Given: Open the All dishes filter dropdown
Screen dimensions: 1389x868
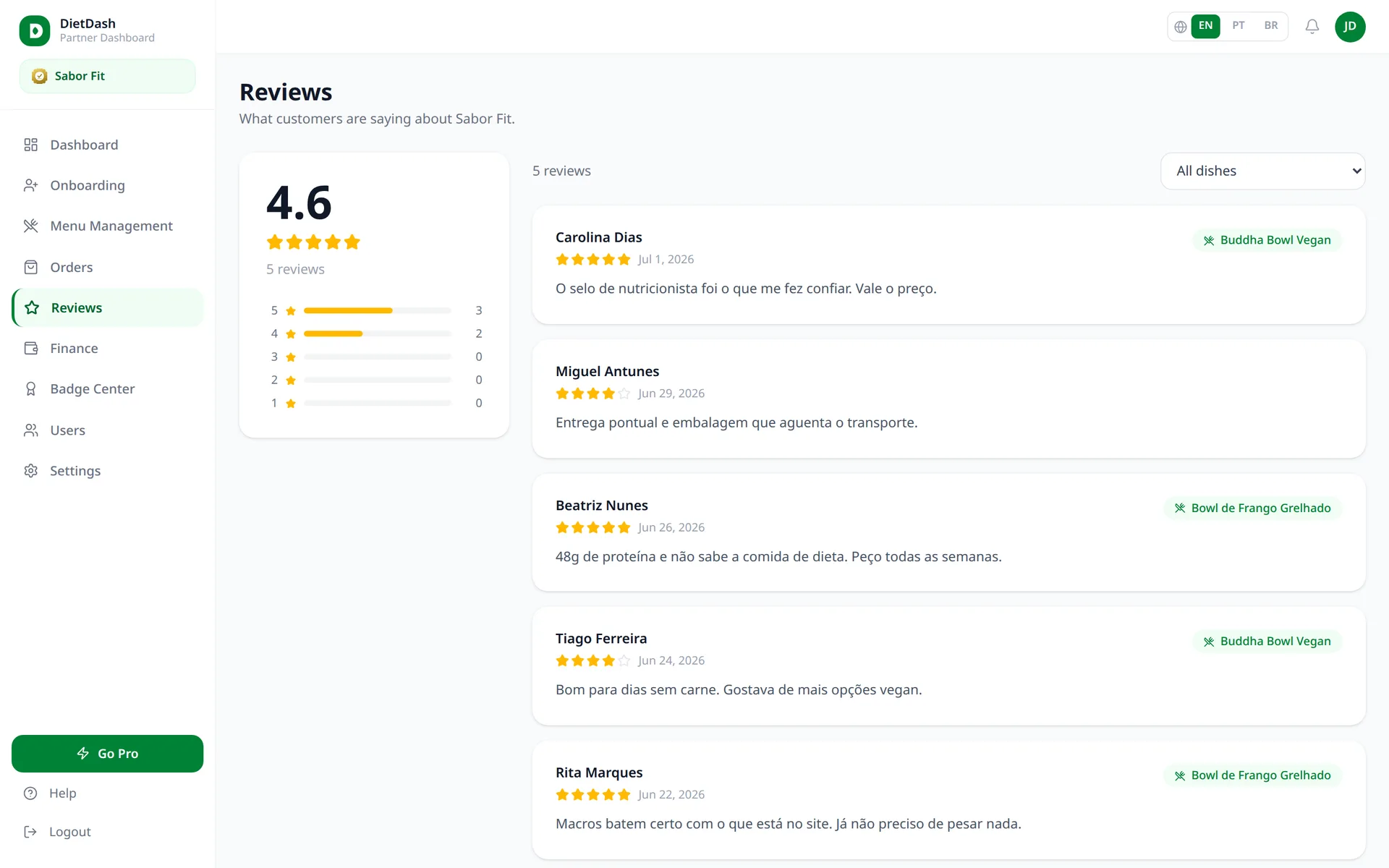Looking at the screenshot, I should [1262, 171].
